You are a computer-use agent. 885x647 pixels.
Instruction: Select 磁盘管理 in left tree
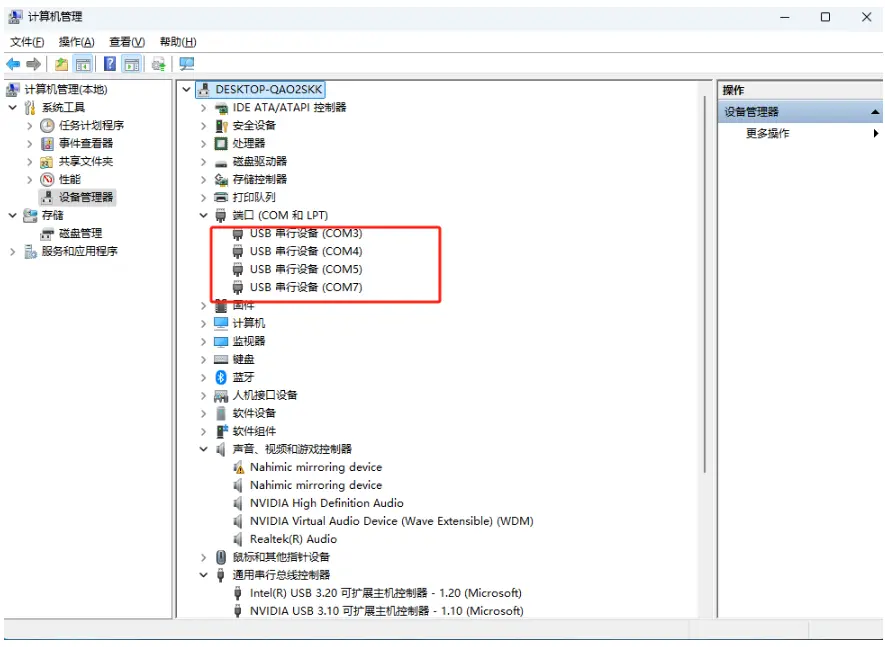81,233
